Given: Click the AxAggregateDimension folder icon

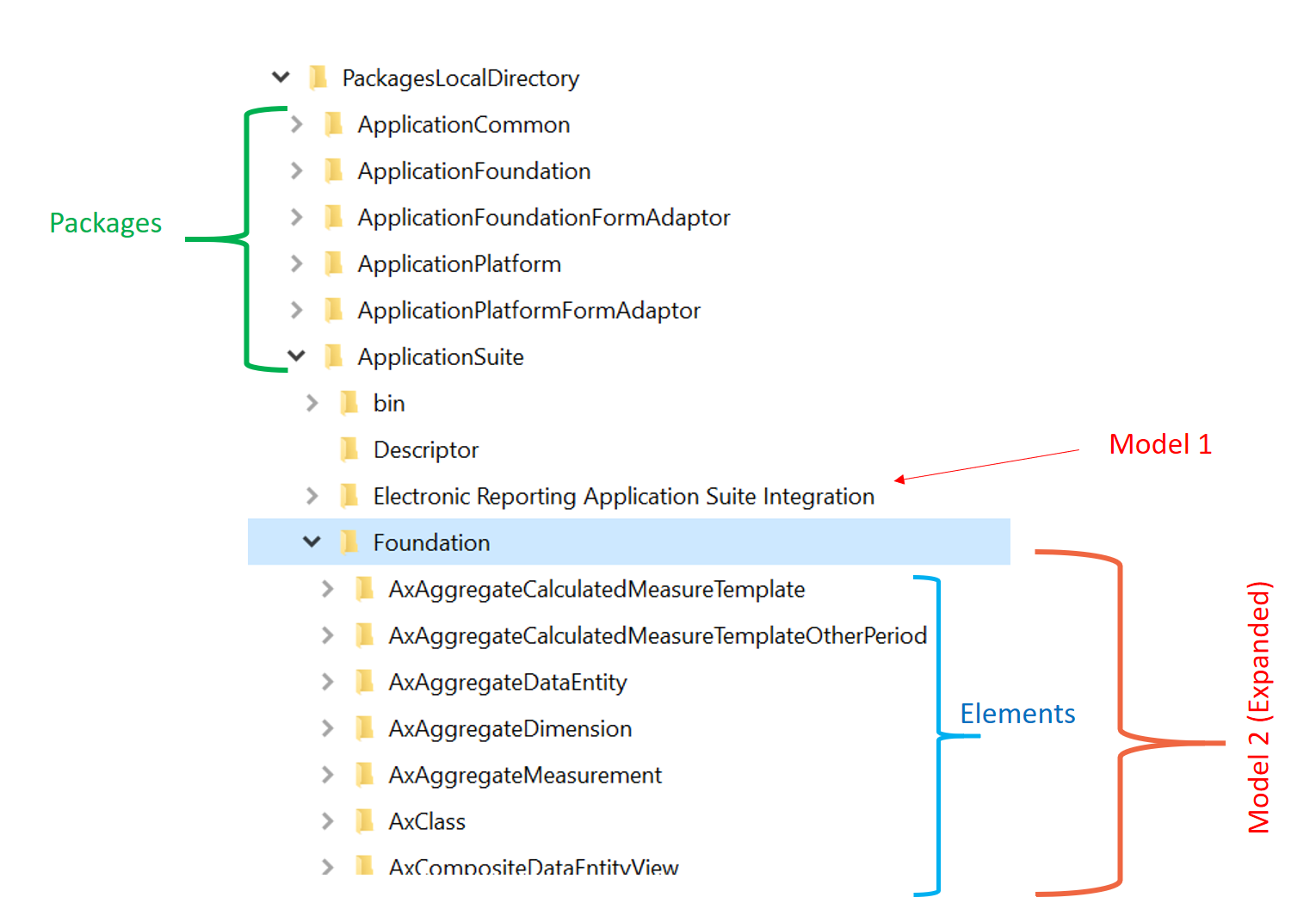Looking at the screenshot, I should tap(365, 728).
